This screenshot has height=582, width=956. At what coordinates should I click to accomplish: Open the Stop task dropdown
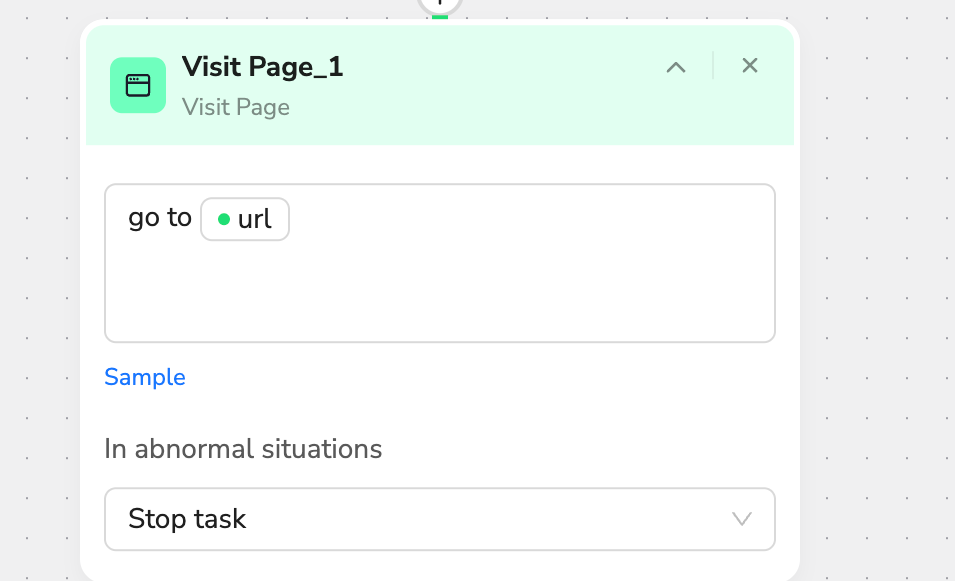440,519
